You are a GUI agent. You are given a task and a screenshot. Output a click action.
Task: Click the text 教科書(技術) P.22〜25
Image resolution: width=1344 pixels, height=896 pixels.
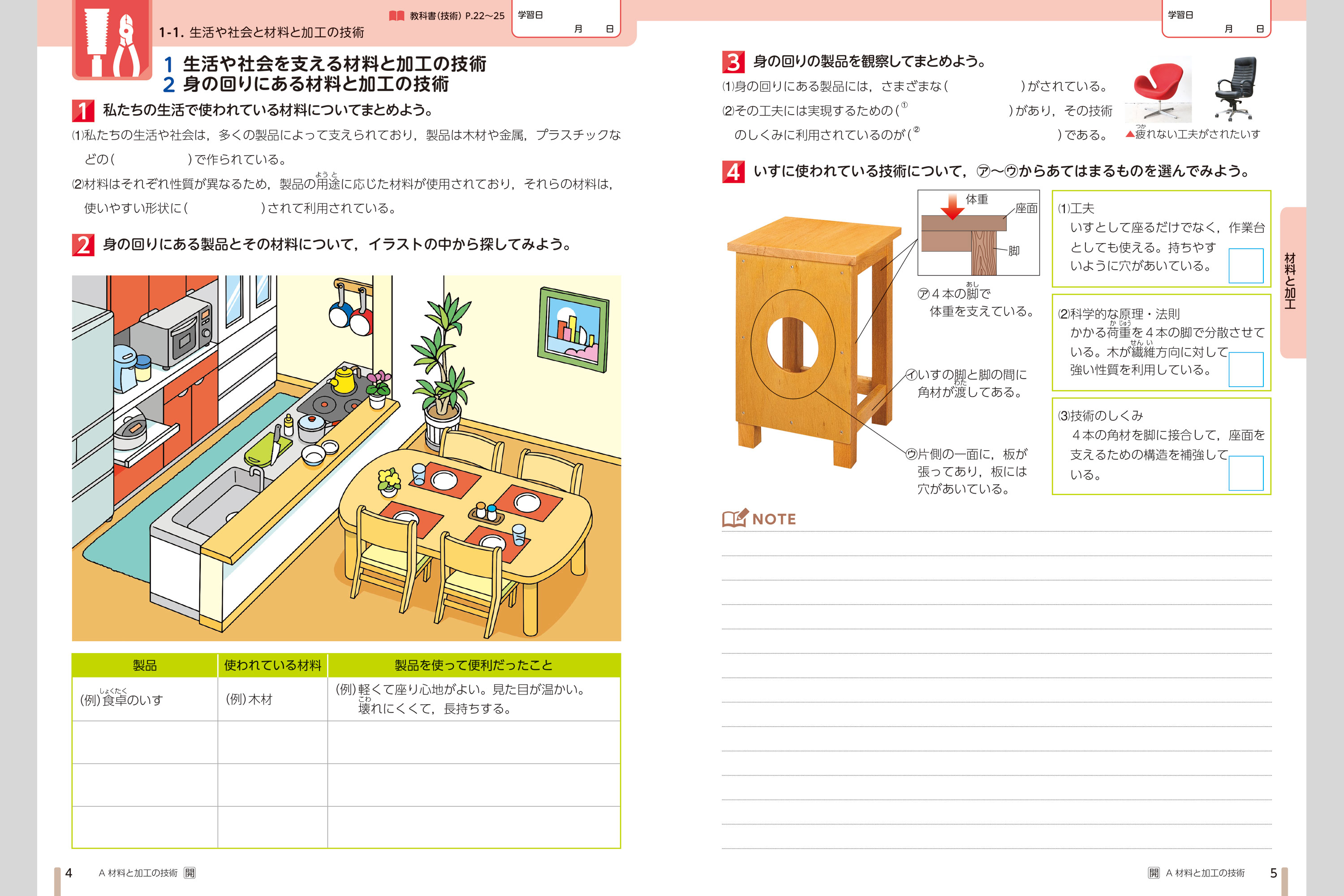[x=457, y=16]
